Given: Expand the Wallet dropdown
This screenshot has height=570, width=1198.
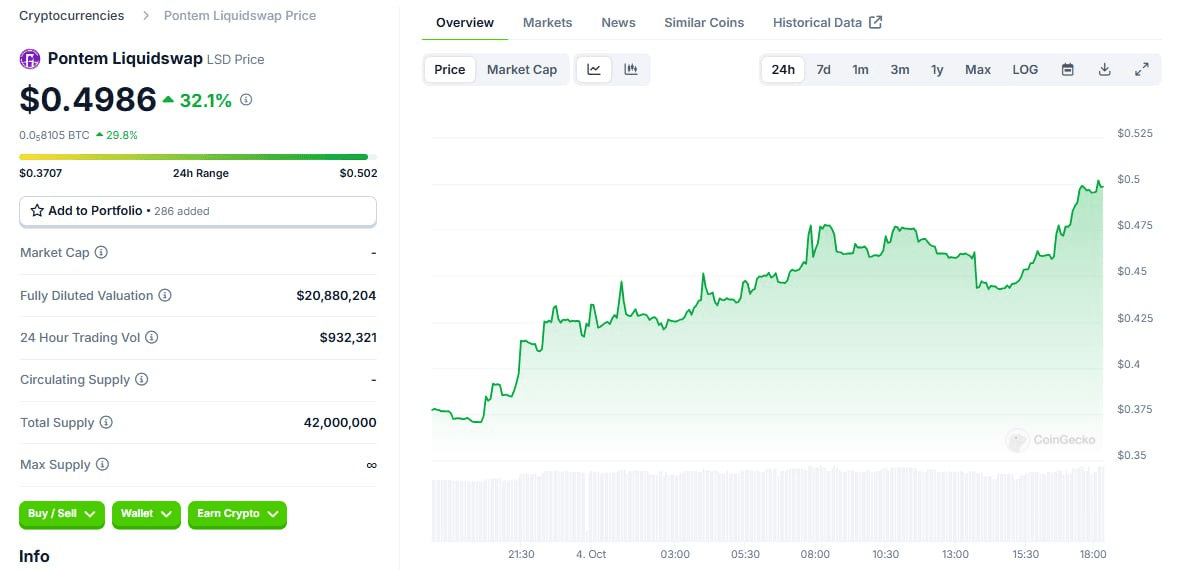Looking at the screenshot, I should click(146, 514).
